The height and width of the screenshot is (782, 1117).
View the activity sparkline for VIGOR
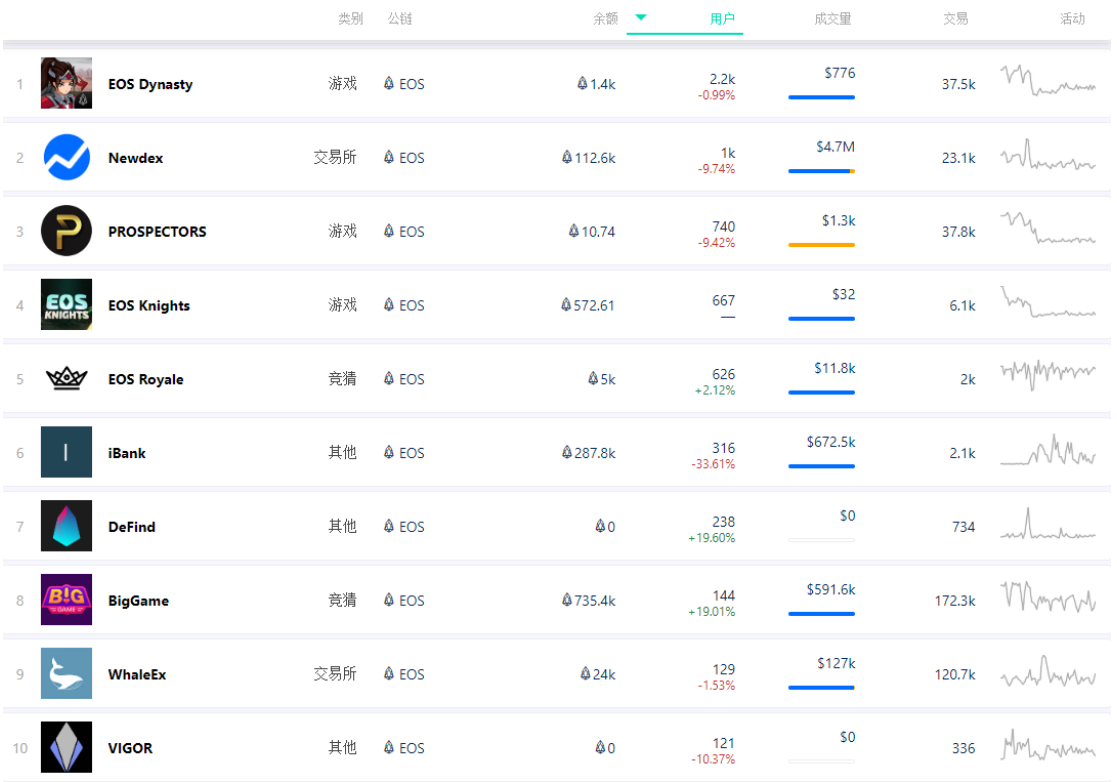point(1048,744)
